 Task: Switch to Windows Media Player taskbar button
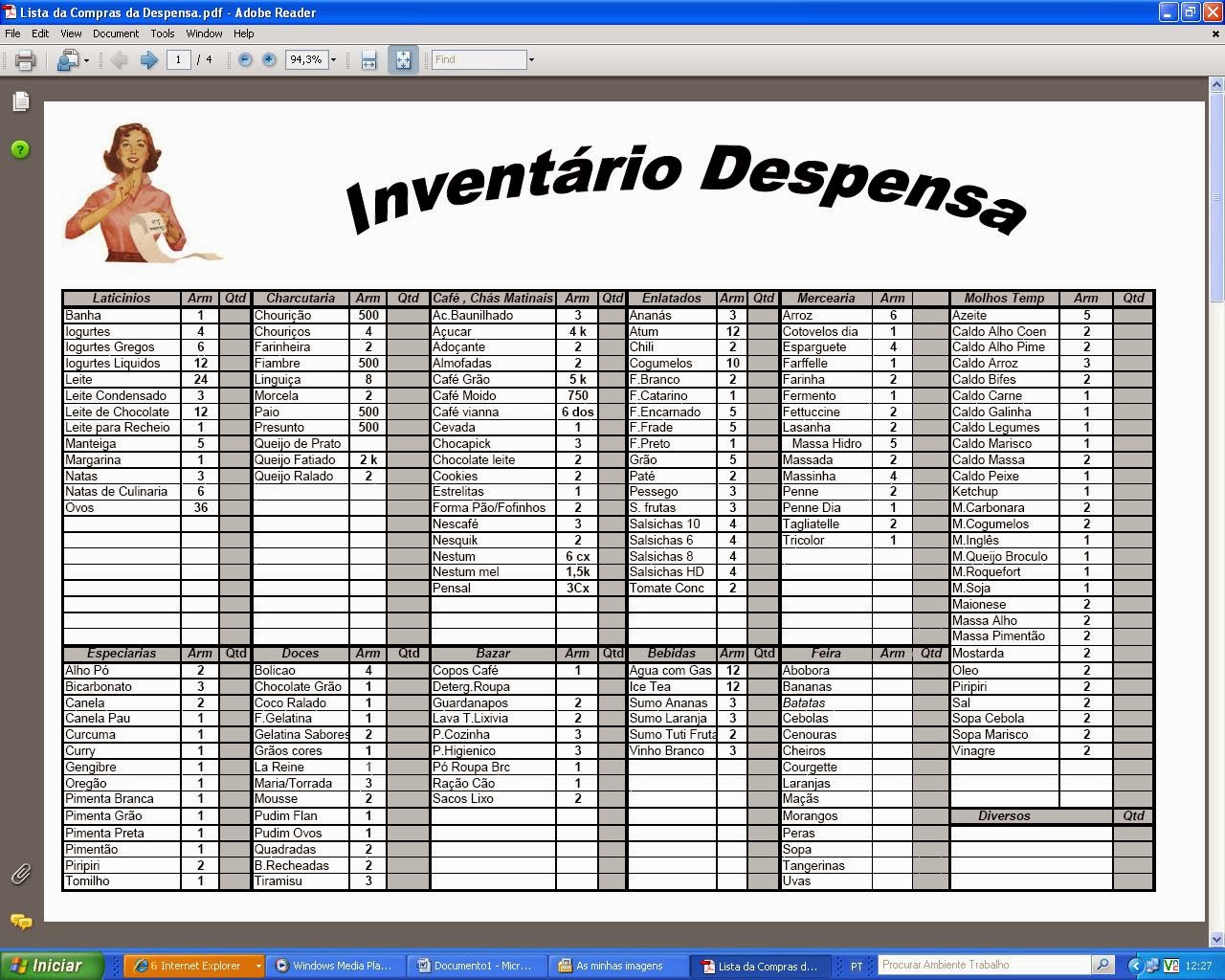click(x=334, y=966)
